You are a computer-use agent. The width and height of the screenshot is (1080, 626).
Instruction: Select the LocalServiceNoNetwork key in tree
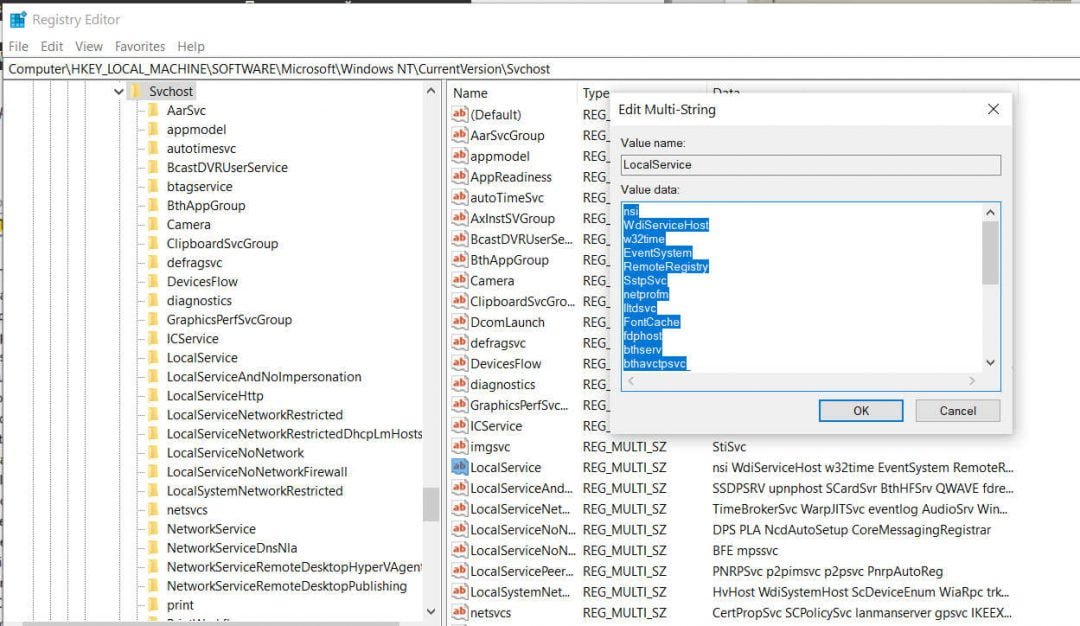click(x=235, y=453)
